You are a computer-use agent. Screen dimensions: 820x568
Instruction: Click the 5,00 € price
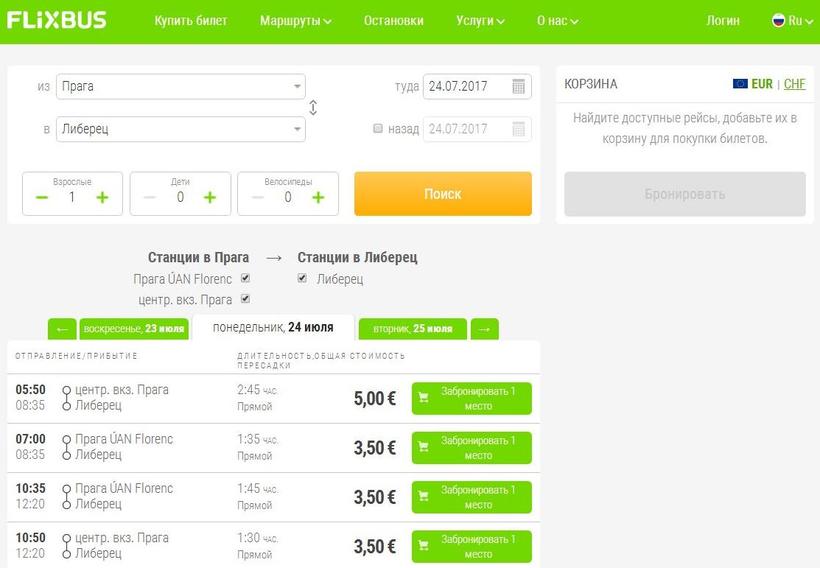pyautogui.click(x=374, y=399)
